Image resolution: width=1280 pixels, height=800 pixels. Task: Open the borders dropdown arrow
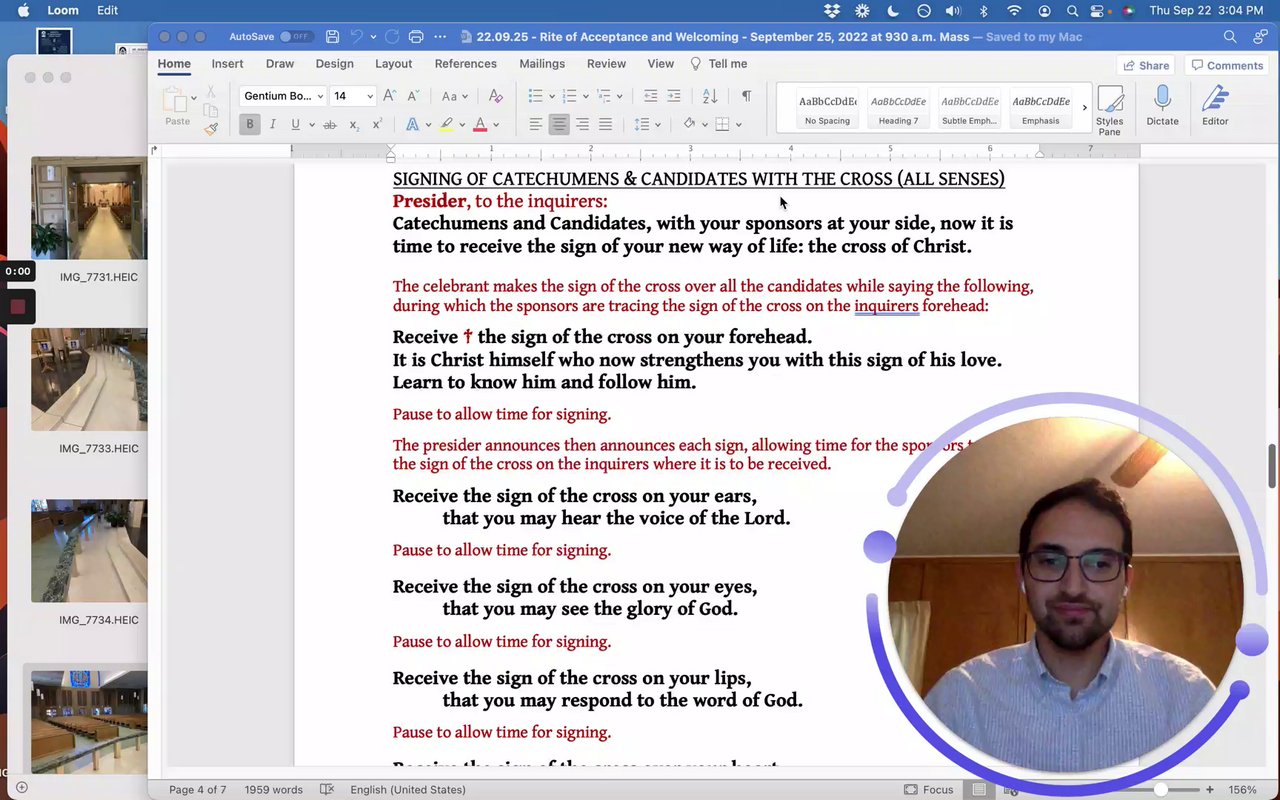click(x=738, y=125)
